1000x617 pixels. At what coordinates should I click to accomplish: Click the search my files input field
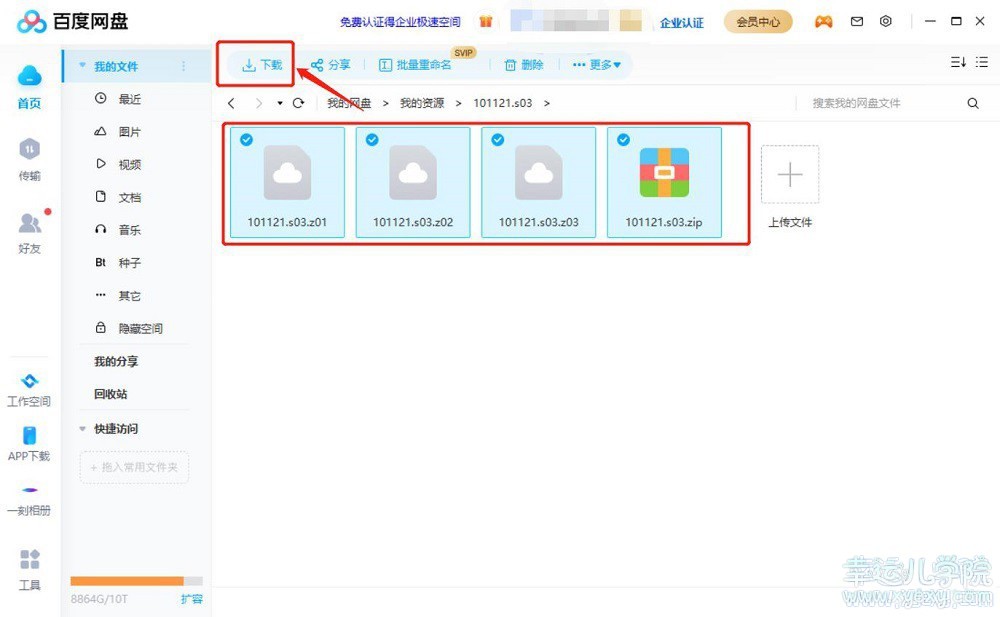click(880, 103)
